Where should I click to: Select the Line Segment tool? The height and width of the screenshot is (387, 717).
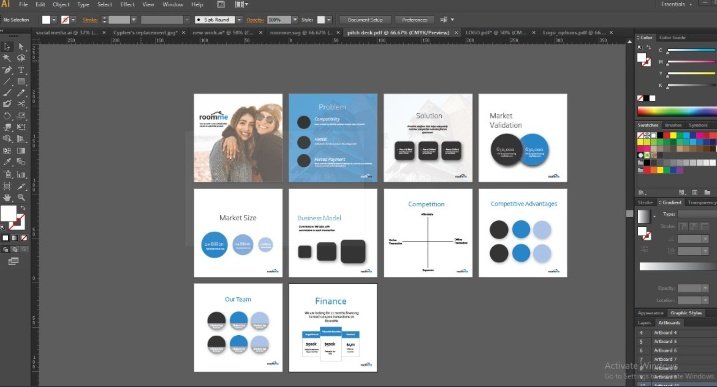point(7,81)
